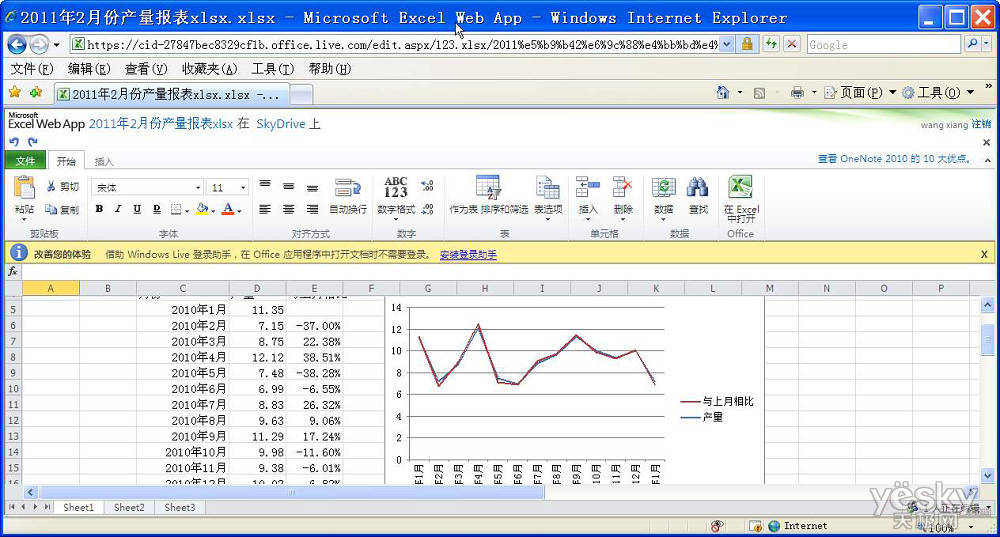
Task: Click the browser Back button
Action: (x=17, y=45)
